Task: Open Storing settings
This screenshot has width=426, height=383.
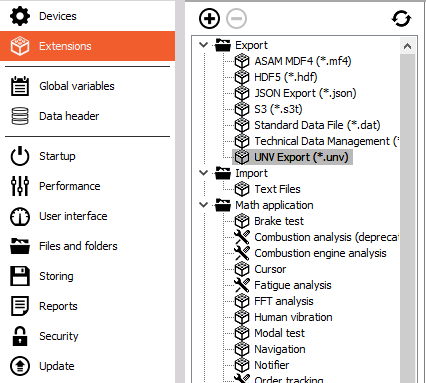Action: 87,276
